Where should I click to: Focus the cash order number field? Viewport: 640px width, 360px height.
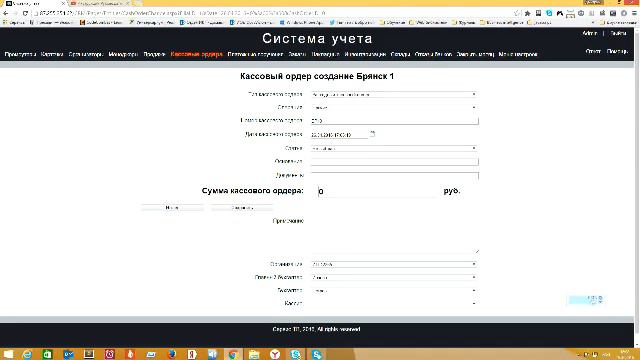click(x=394, y=120)
